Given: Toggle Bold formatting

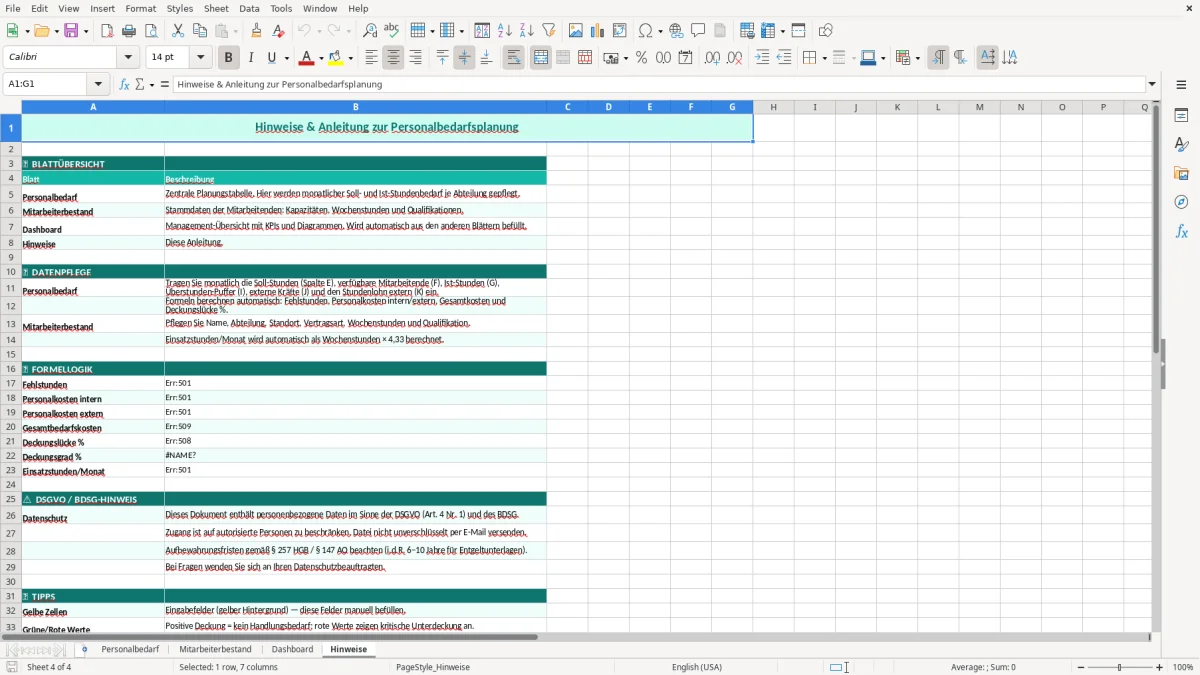Looking at the screenshot, I should click(228, 58).
